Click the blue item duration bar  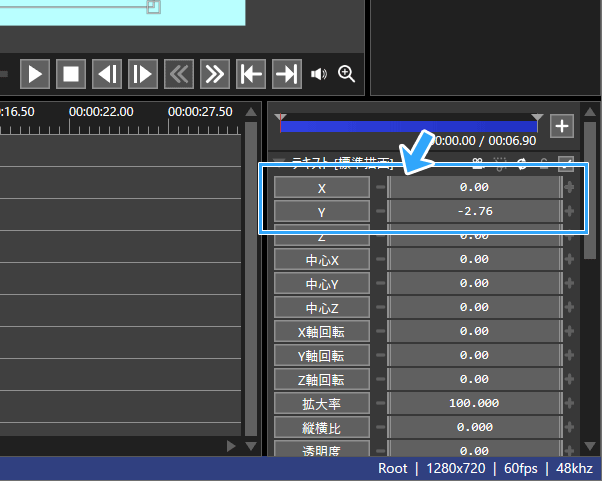[x=409, y=127]
